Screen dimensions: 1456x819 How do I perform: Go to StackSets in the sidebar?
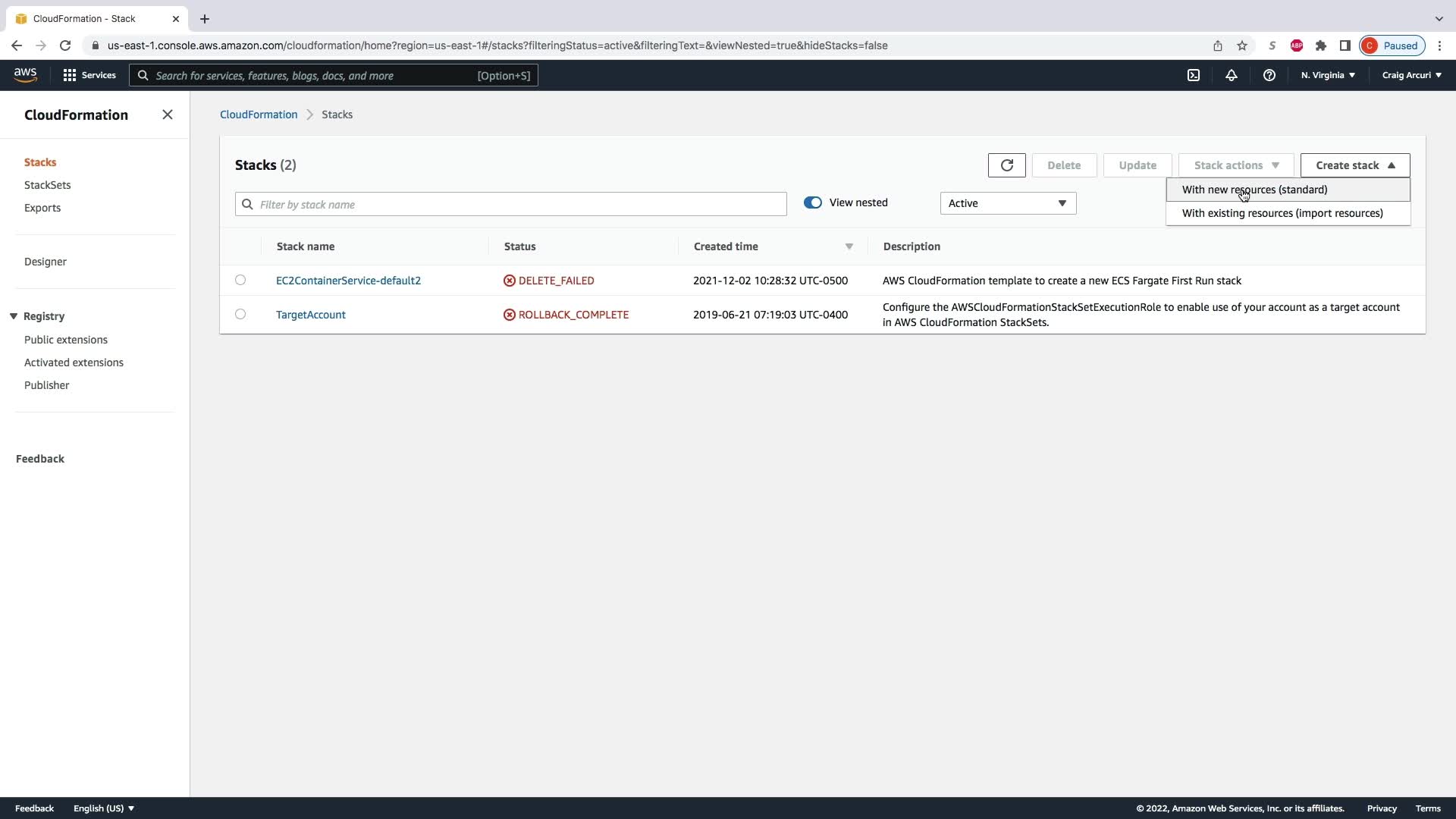47,185
